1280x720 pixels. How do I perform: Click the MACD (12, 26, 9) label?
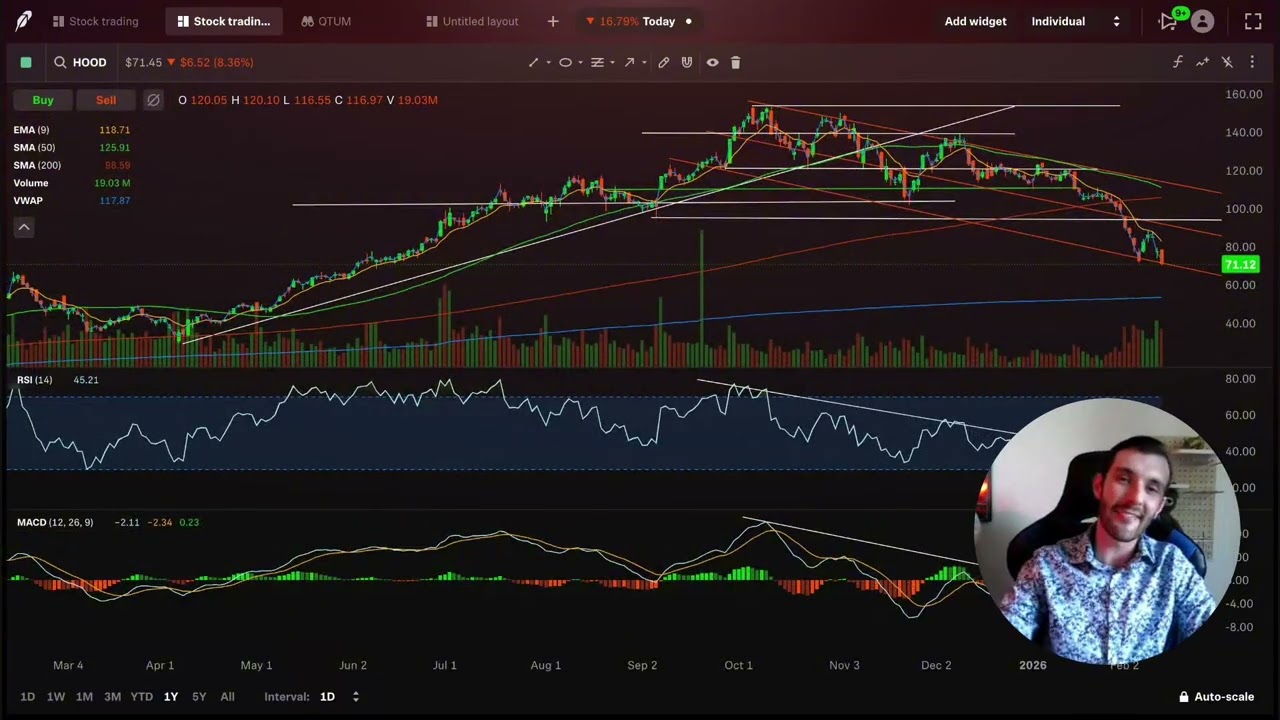coord(55,522)
